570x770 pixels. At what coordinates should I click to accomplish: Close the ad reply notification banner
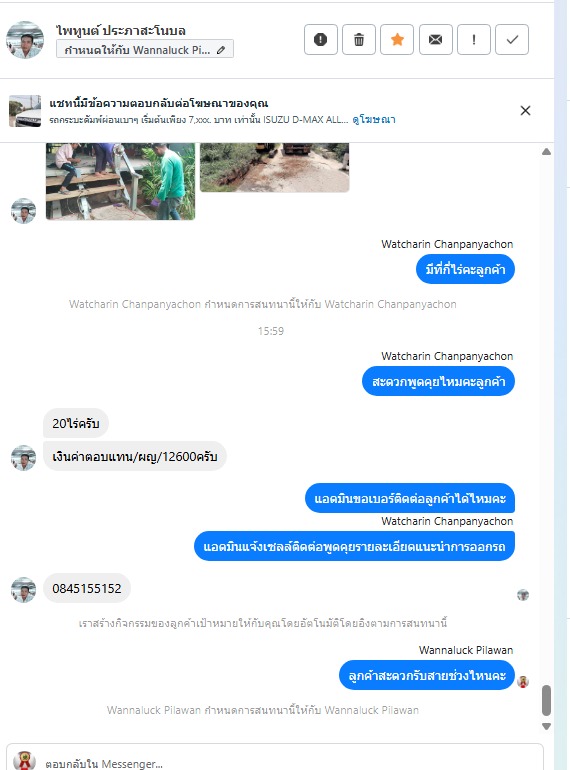coord(525,110)
